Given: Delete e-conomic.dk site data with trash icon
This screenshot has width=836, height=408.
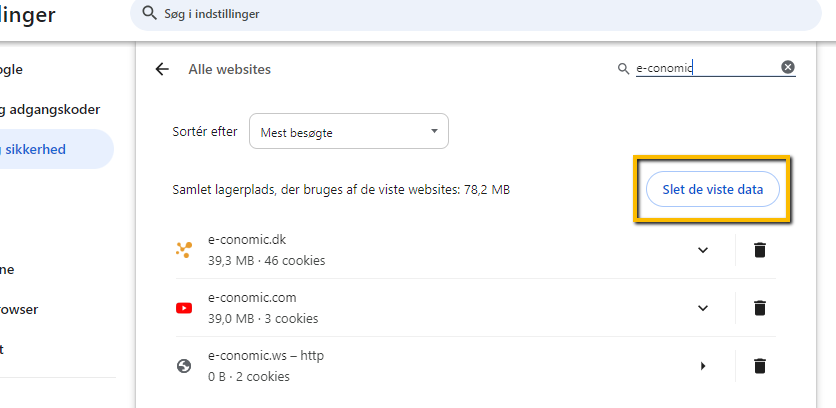Looking at the screenshot, I should pyautogui.click(x=760, y=250).
